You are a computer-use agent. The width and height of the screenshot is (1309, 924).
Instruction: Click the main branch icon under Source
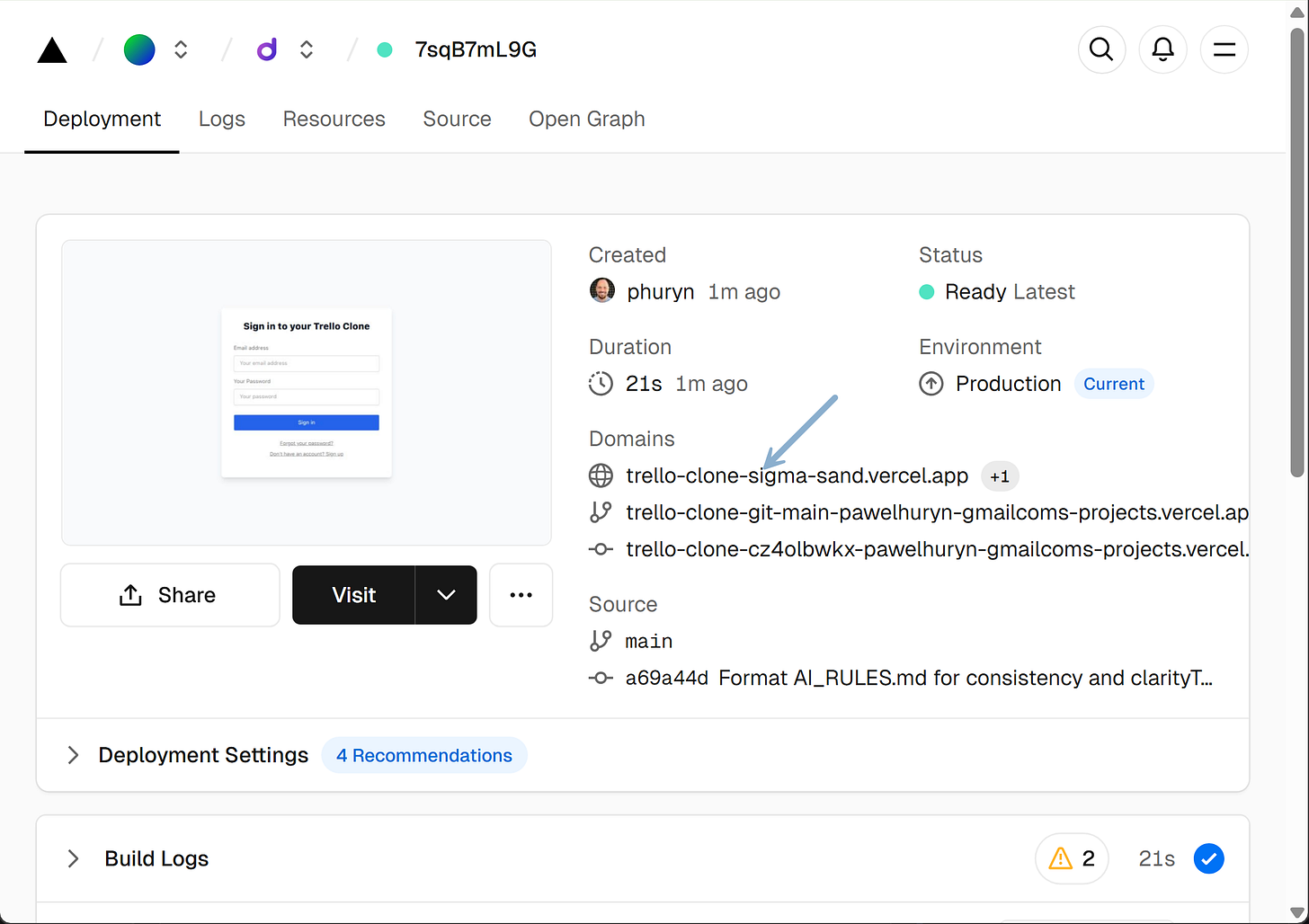click(601, 641)
